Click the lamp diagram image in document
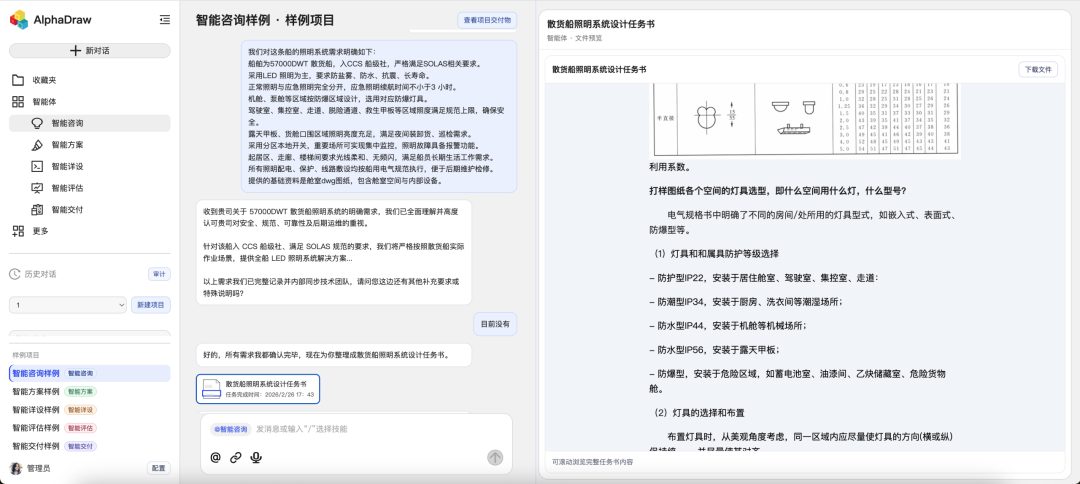The width and height of the screenshot is (1080, 484). [806, 121]
